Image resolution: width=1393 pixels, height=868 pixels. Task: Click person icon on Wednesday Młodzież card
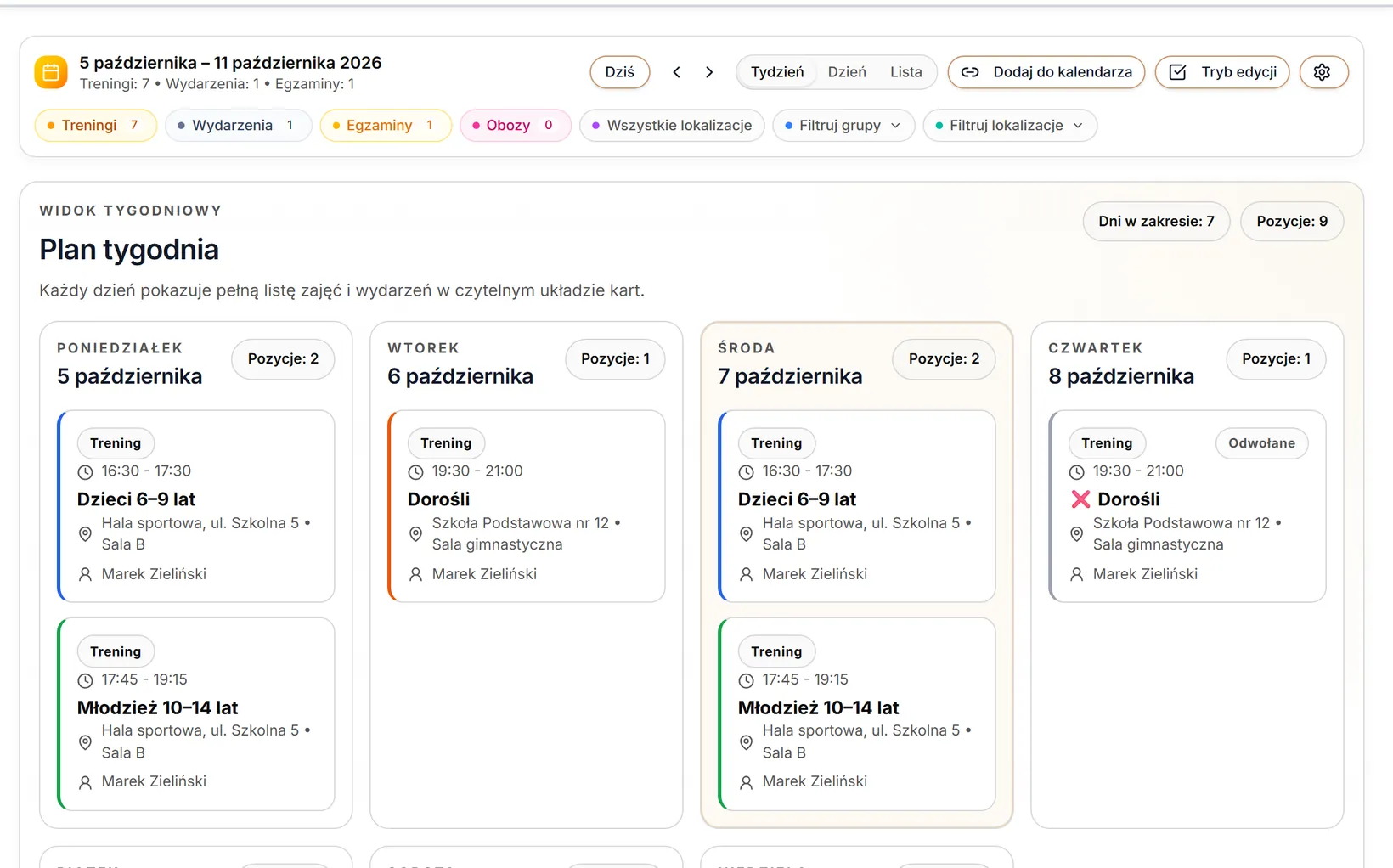click(x=746, y=782)
